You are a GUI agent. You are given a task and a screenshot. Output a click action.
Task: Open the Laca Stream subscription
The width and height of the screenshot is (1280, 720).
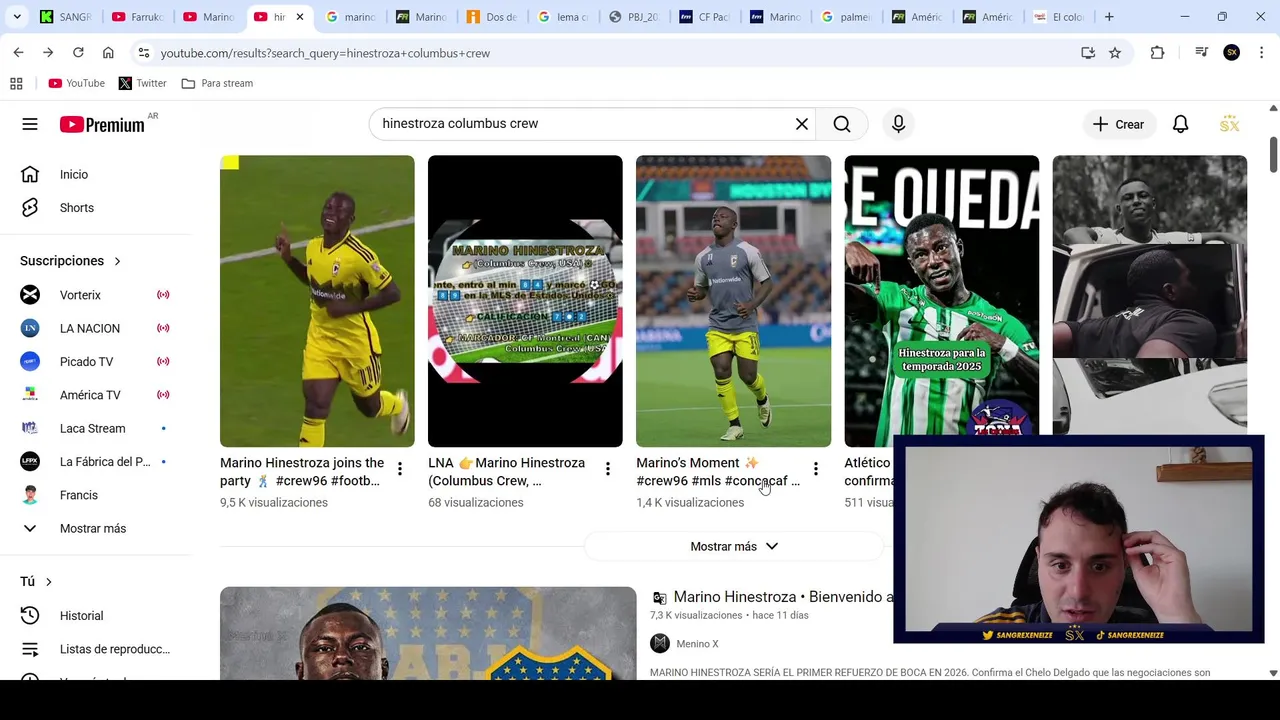point(95,428)
